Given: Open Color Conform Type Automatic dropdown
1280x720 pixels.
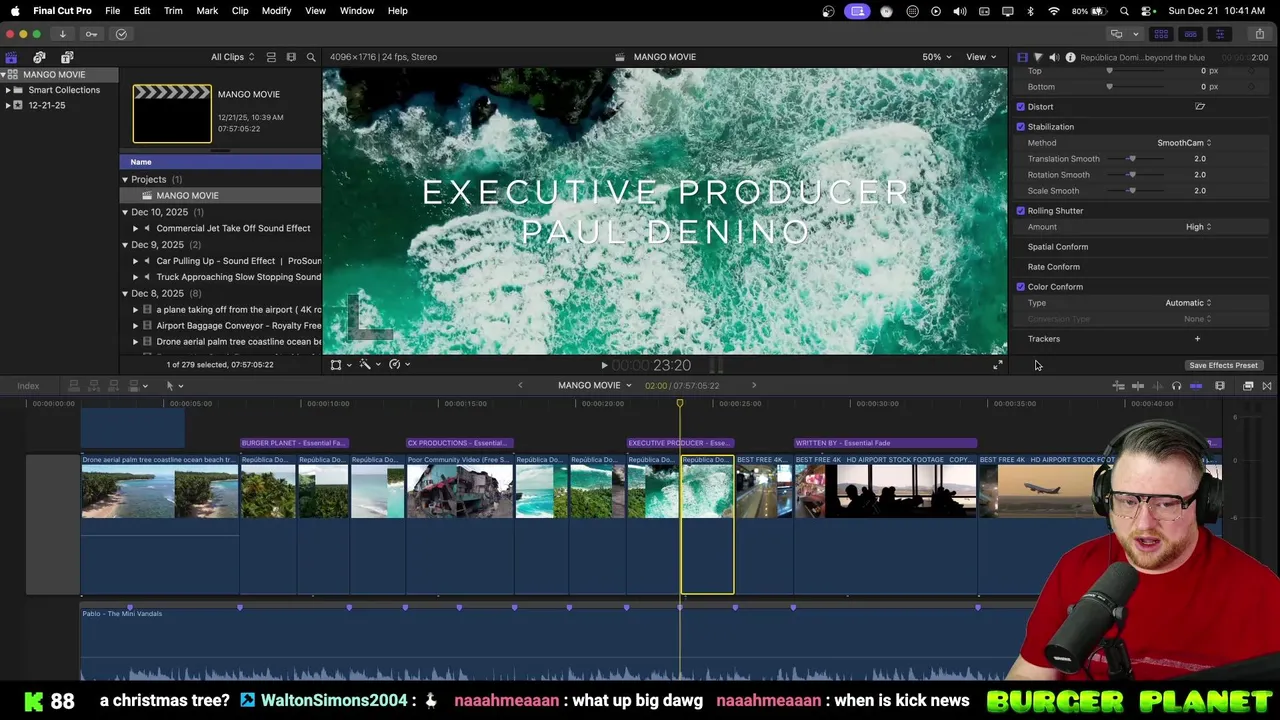Looking at the screenshot, I should 1188,303.
